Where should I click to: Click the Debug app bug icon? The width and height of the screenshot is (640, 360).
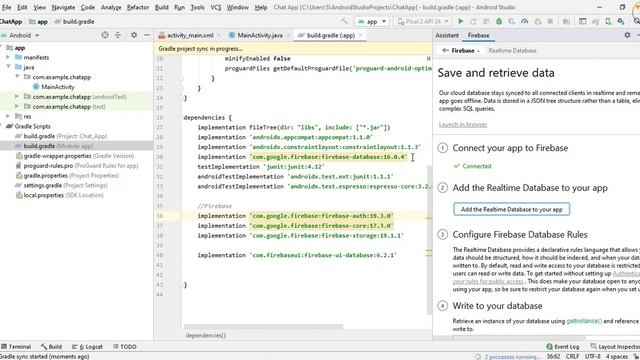499,22
